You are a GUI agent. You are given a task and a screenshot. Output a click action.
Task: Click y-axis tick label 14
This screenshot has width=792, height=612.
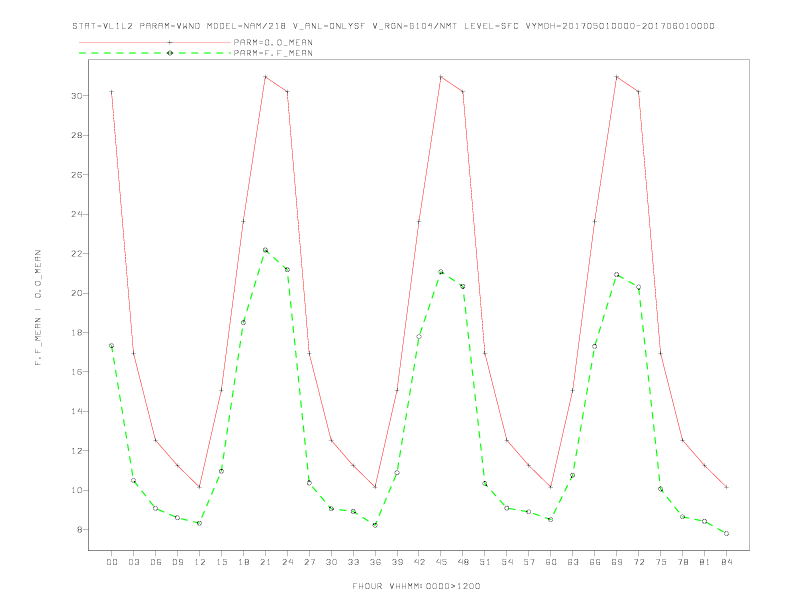point(77,411)
